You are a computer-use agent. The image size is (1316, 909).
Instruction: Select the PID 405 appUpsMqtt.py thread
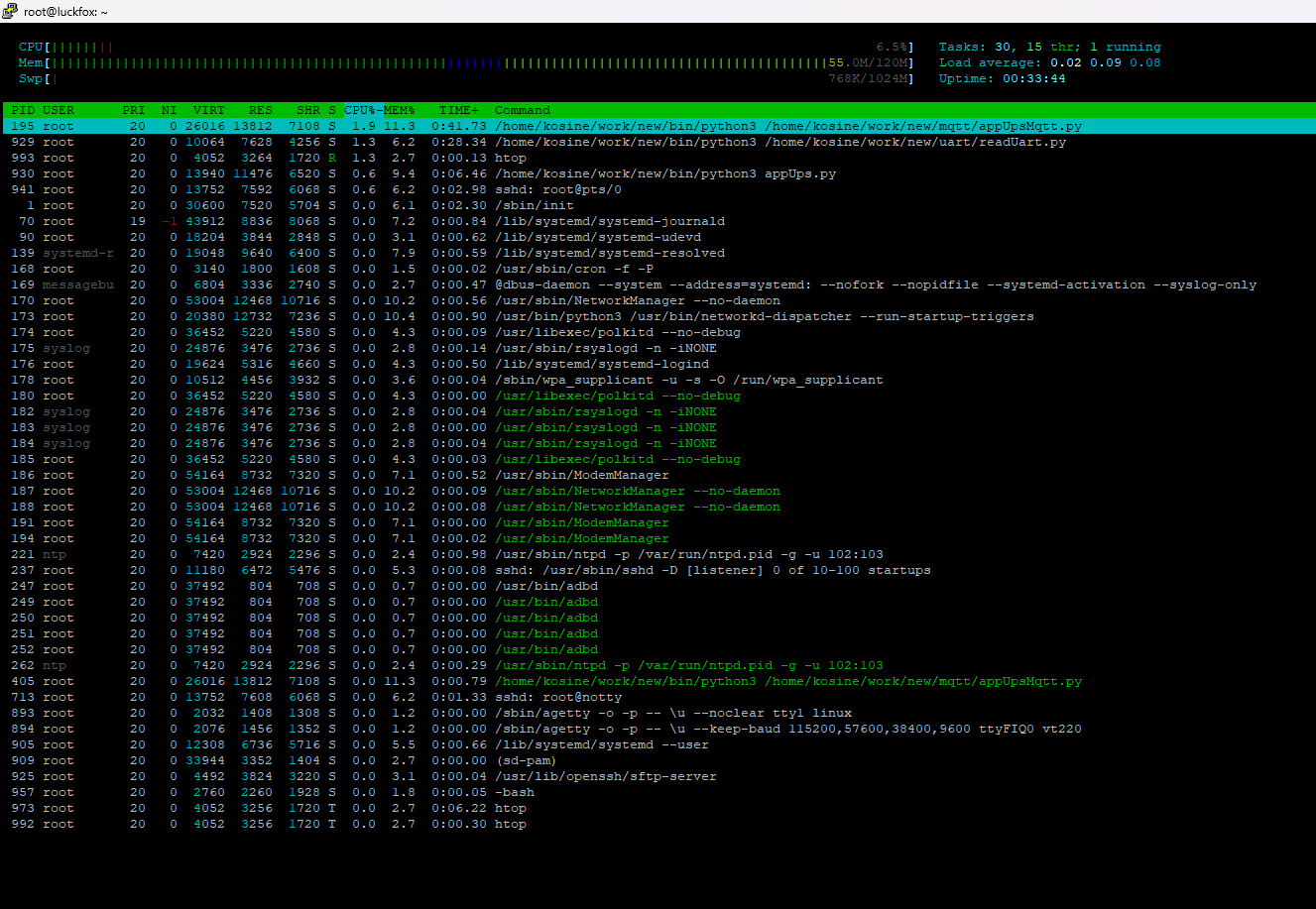tap(658, 681)
